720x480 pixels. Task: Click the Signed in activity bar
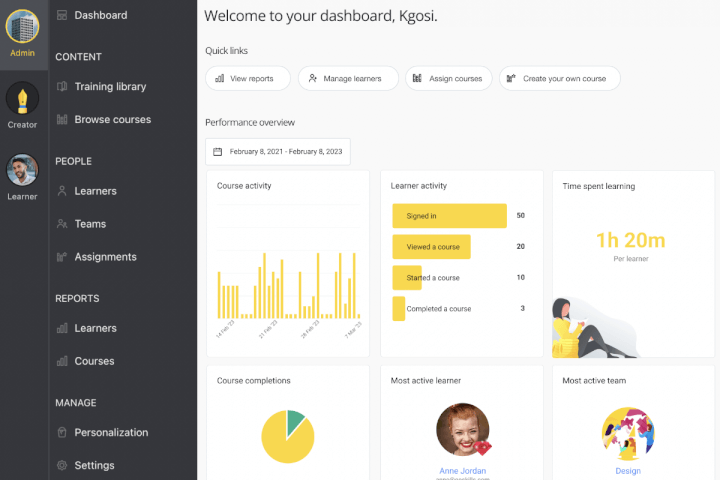pyautogui.click(x=450, y=216)
